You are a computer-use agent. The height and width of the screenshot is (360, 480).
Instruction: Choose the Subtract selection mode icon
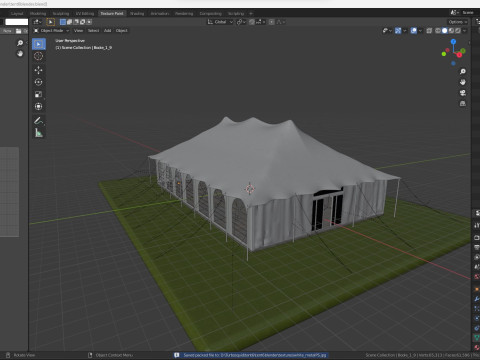click(76, 22)
